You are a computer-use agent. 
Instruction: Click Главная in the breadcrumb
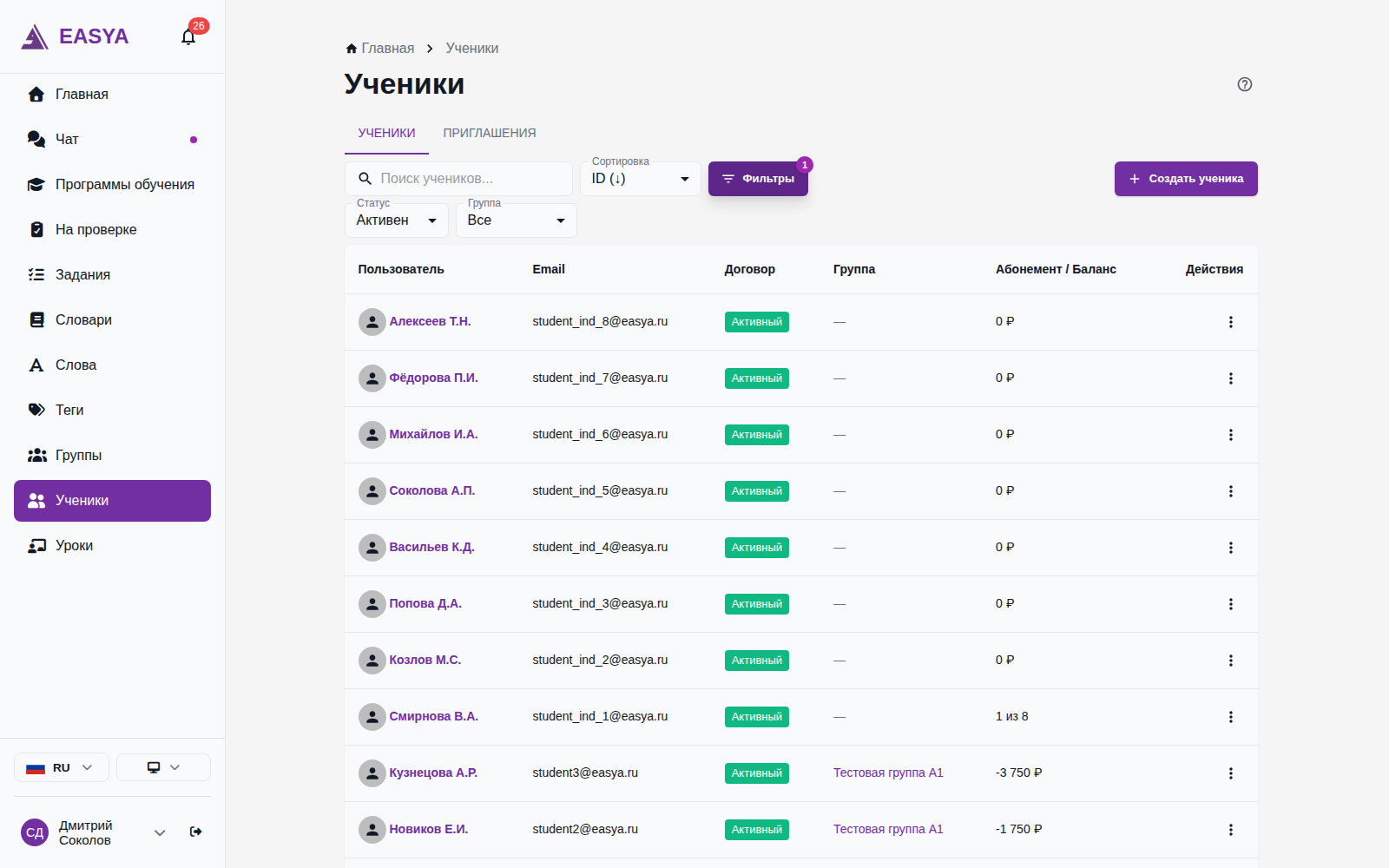(380, 49)
